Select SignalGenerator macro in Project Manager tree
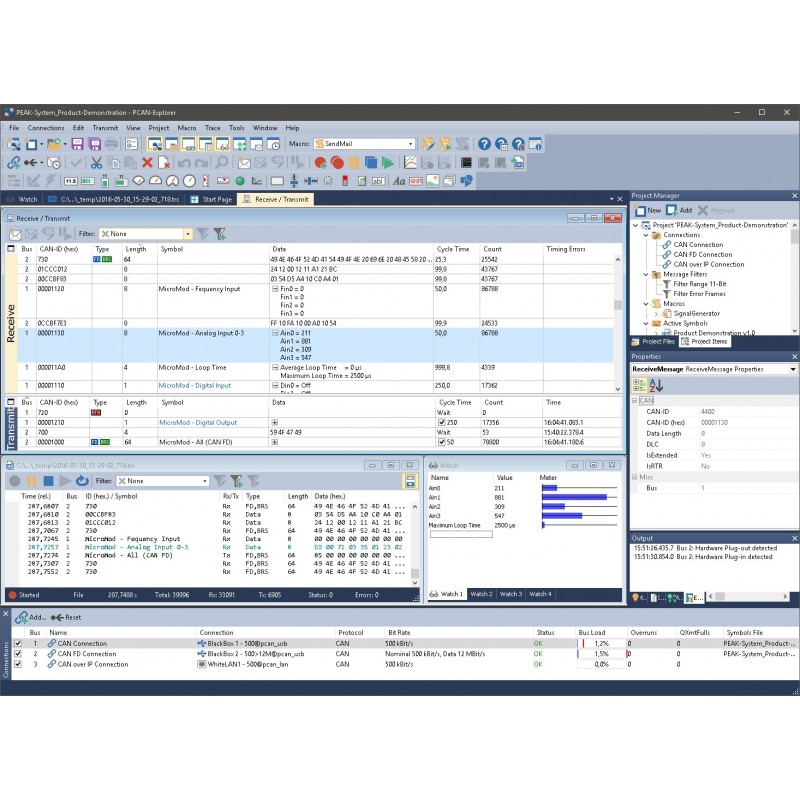The width and height of the screenshot is (800, 800). click(x=696, y=314)
